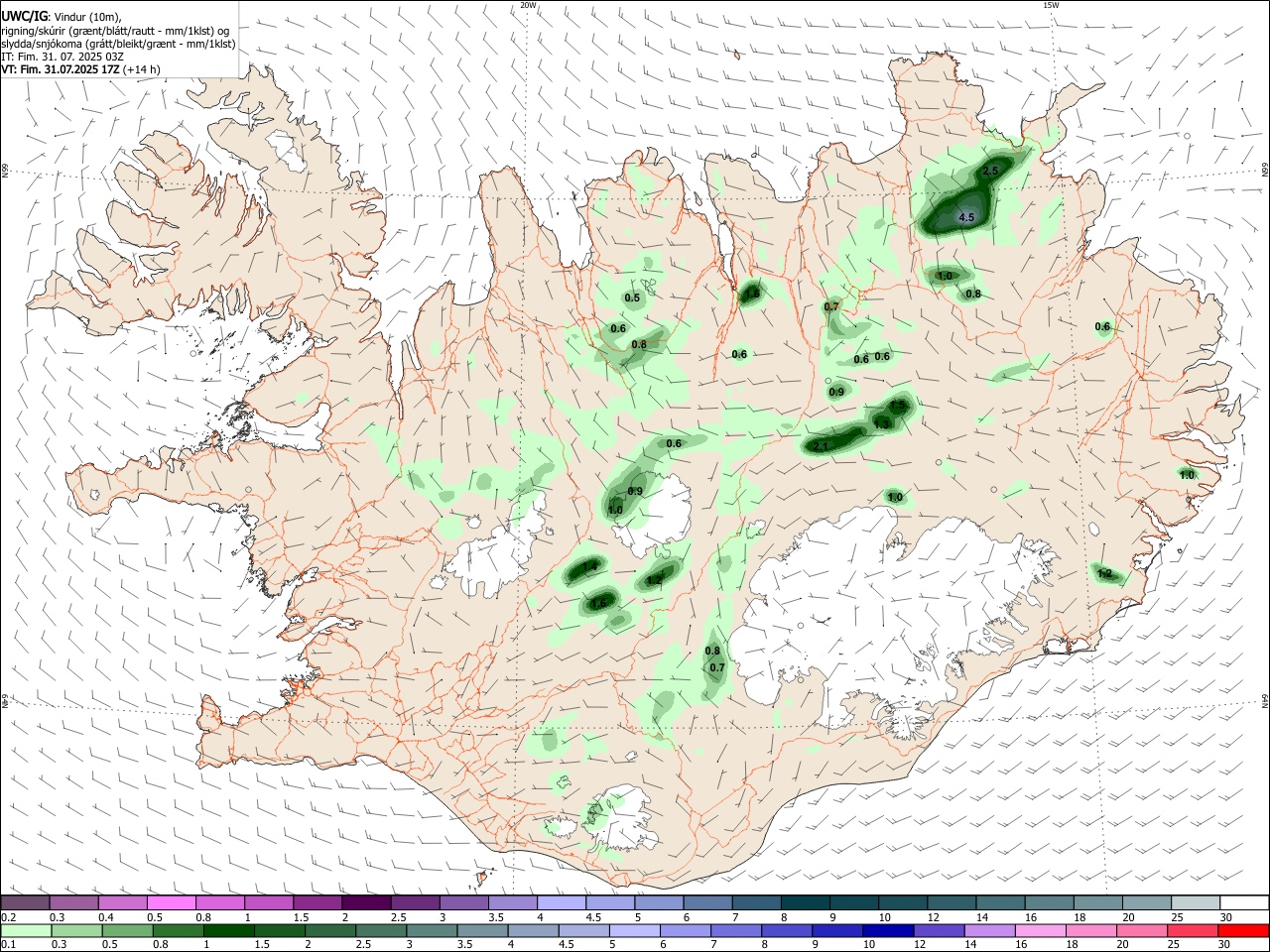Viewport: 1270px width, 952px height.
Task: Click the 'slydda/snjókoma' legend description line
Action: click(x=117, y=44)
